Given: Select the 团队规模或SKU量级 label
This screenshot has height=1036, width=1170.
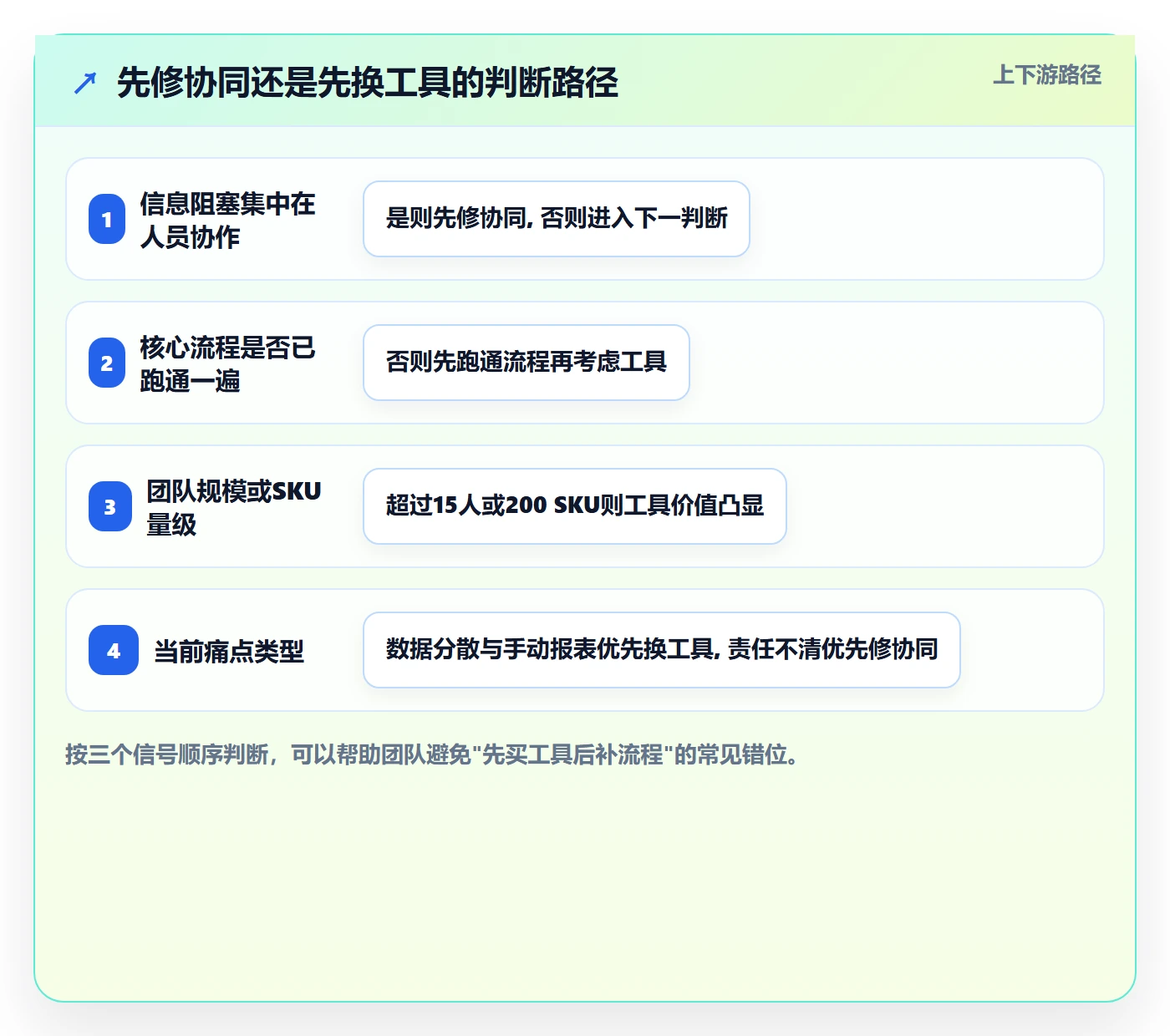Looking at the screenshot, I should click(234, 507).
